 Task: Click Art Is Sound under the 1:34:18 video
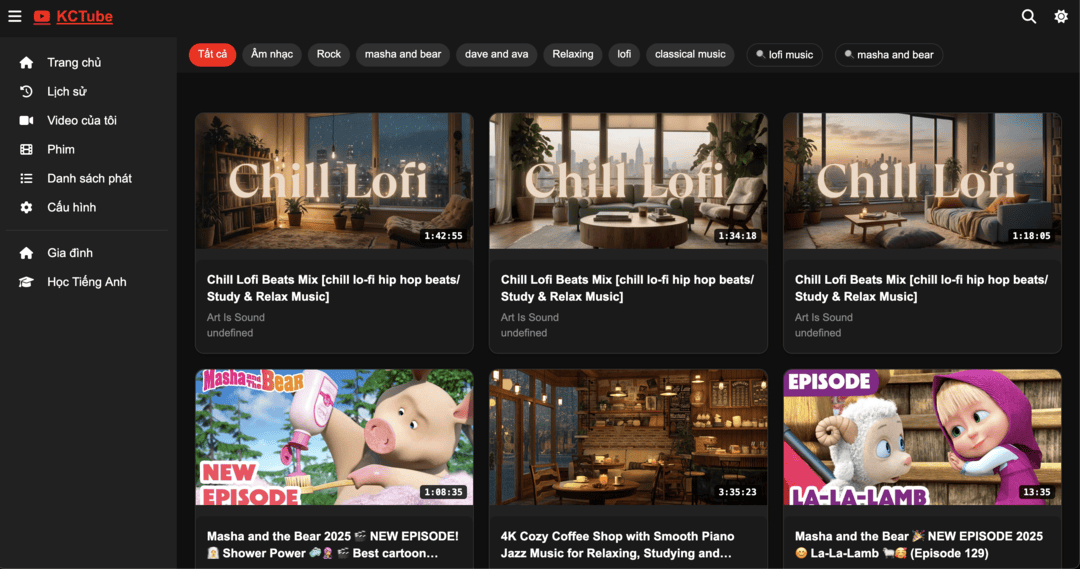point(530,318)
